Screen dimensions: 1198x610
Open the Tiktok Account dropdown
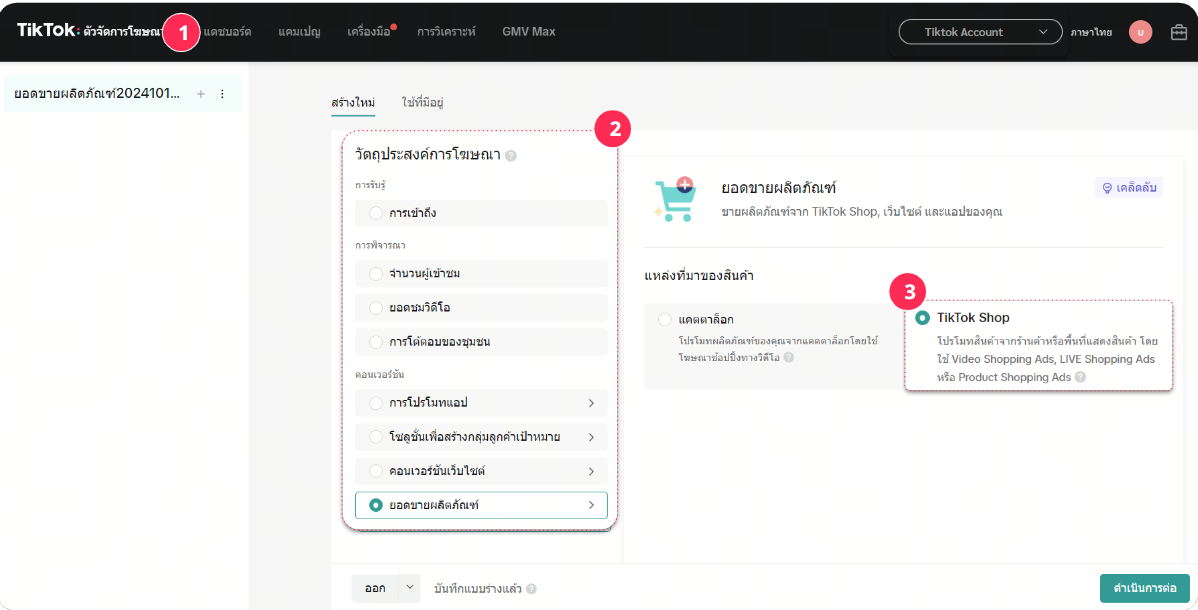point(980,32)
